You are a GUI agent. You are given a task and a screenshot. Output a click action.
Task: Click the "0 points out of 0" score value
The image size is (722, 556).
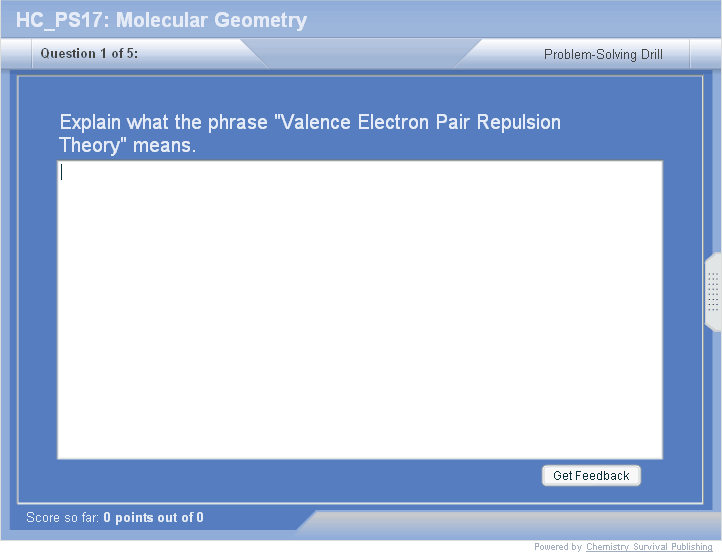point(153,517)
